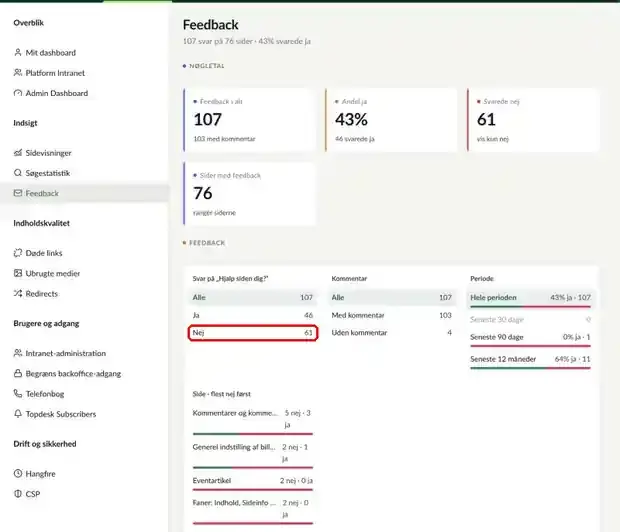The height and width of the screenshot is (532, 620).
Task: Filter answers by Nej
Action: point(253,333)
